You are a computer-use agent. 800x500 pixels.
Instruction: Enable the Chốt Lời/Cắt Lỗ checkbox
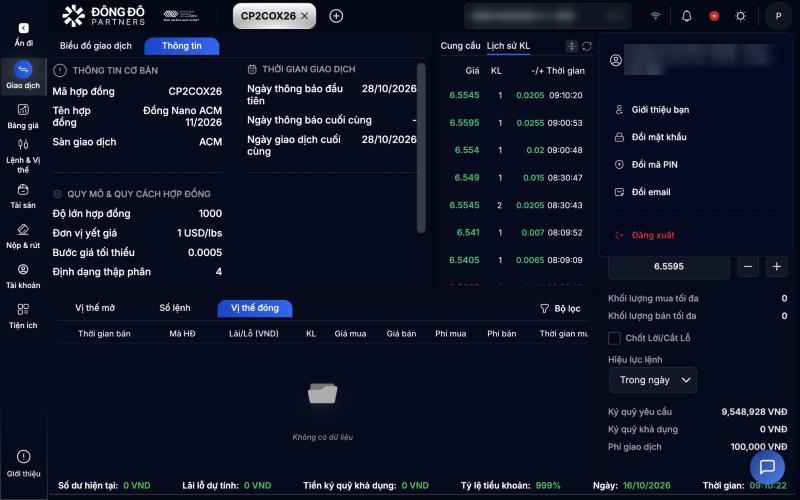point(614,338)
